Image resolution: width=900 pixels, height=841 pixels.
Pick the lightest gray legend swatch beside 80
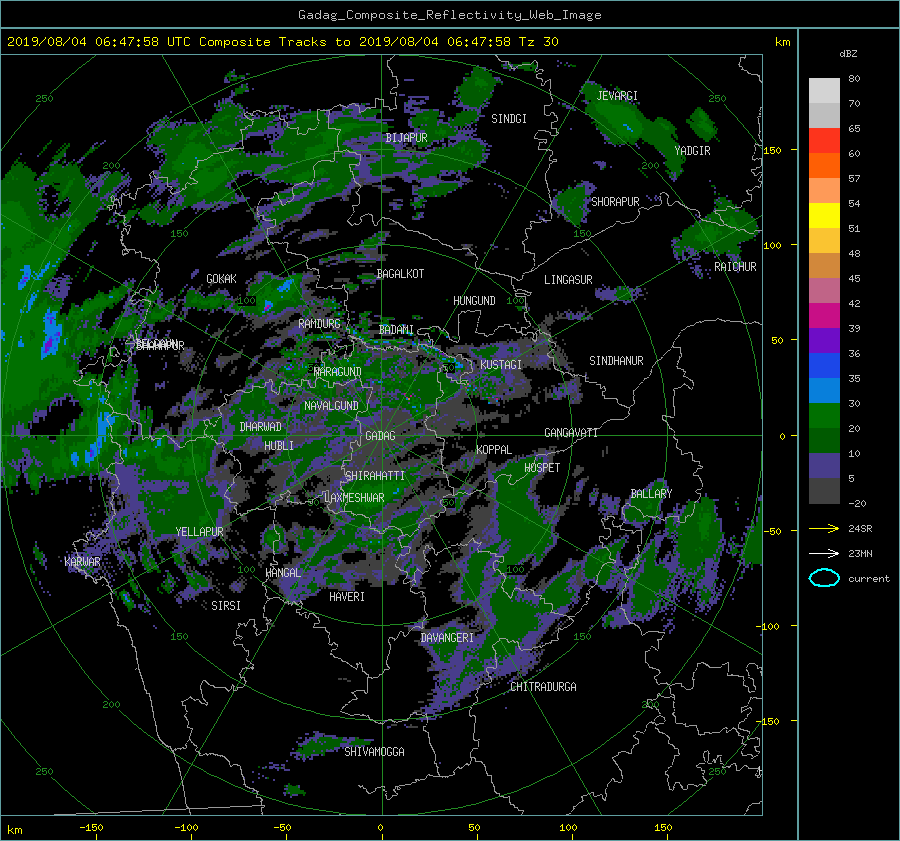pyautogui.click(x=824, y=91)
